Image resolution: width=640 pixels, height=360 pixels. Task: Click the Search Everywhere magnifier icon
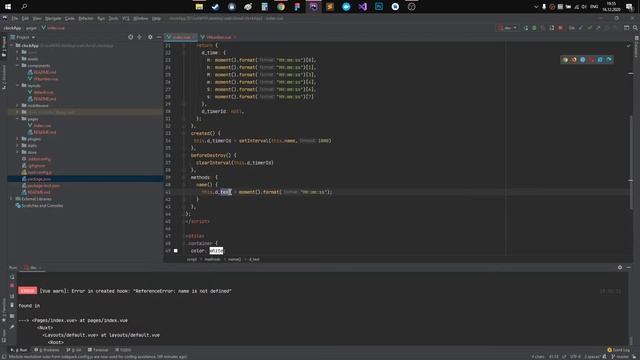[x=635, y=28]
